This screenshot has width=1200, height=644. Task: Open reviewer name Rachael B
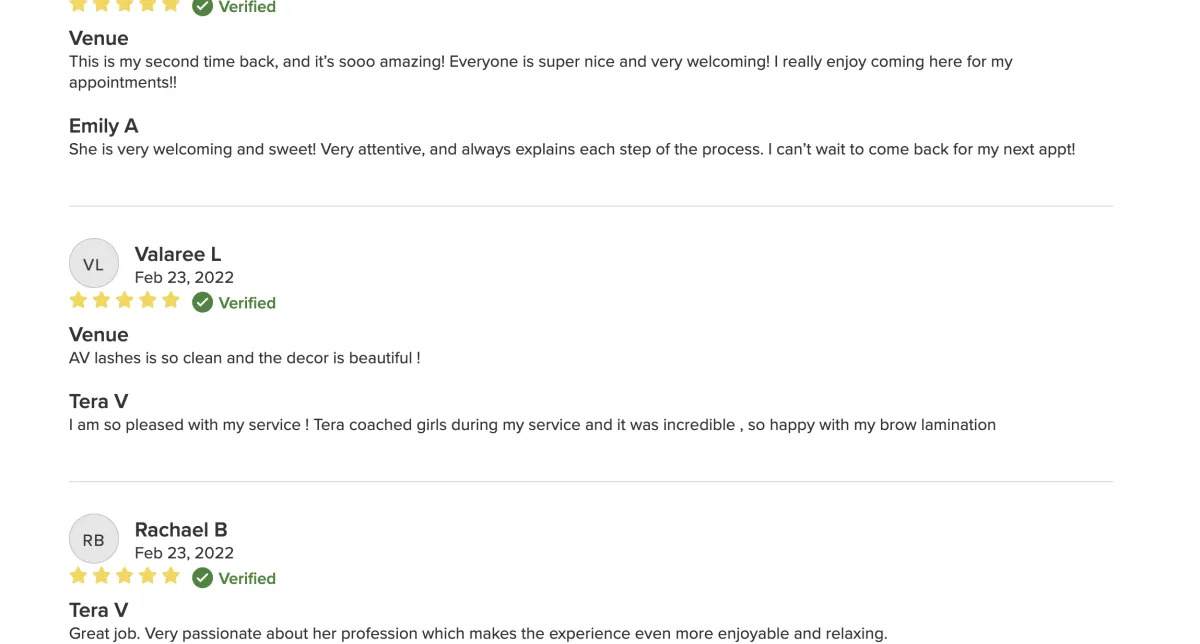click(181, 530)
